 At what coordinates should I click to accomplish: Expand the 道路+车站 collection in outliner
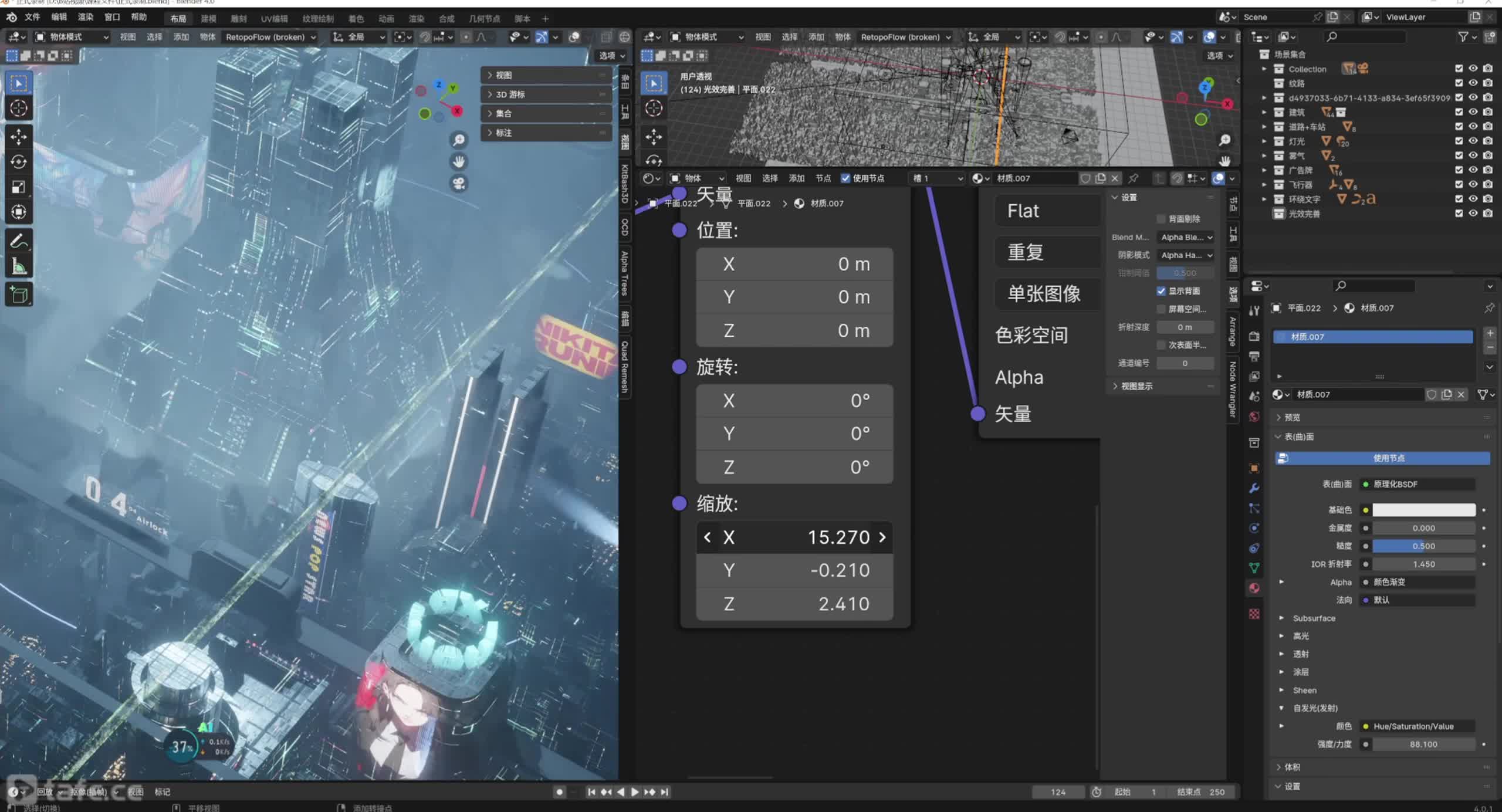1264,127
